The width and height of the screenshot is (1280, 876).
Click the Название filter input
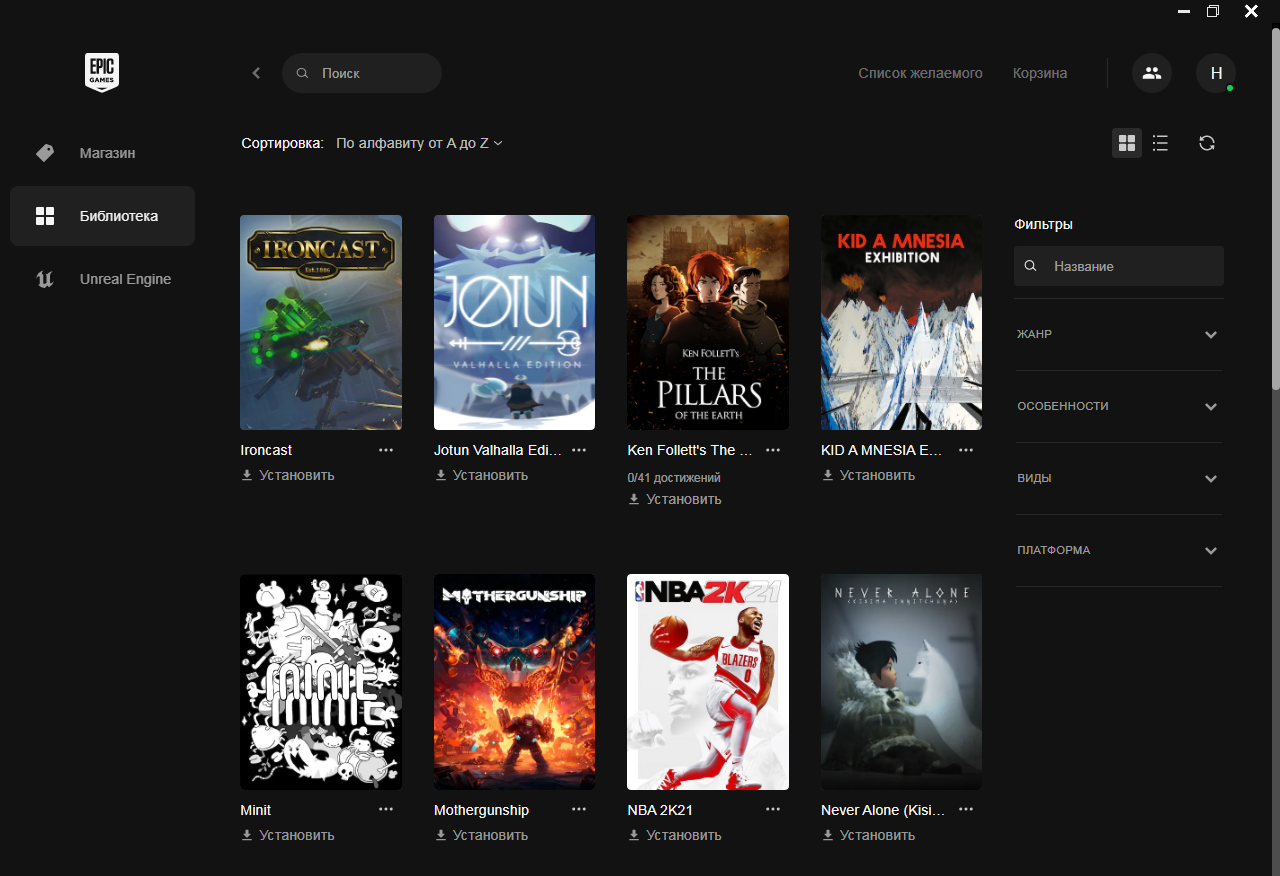[1119, 266]
